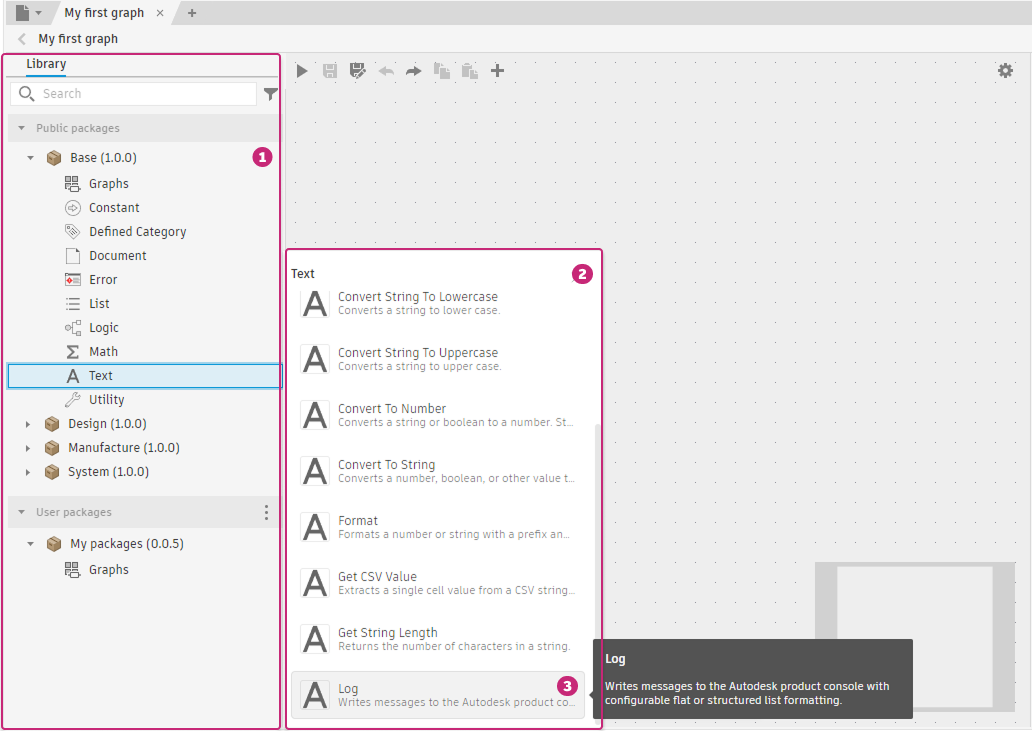
Task: Select the List category
Action: [99, 304]
